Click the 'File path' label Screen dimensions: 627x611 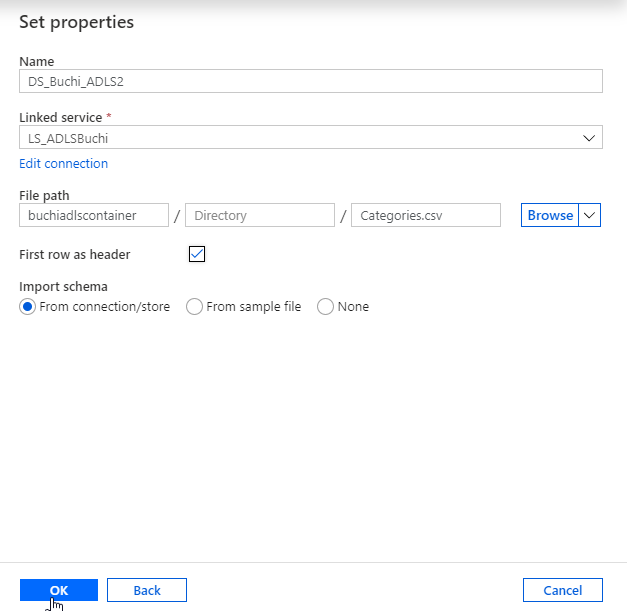(x=44, y=196)
